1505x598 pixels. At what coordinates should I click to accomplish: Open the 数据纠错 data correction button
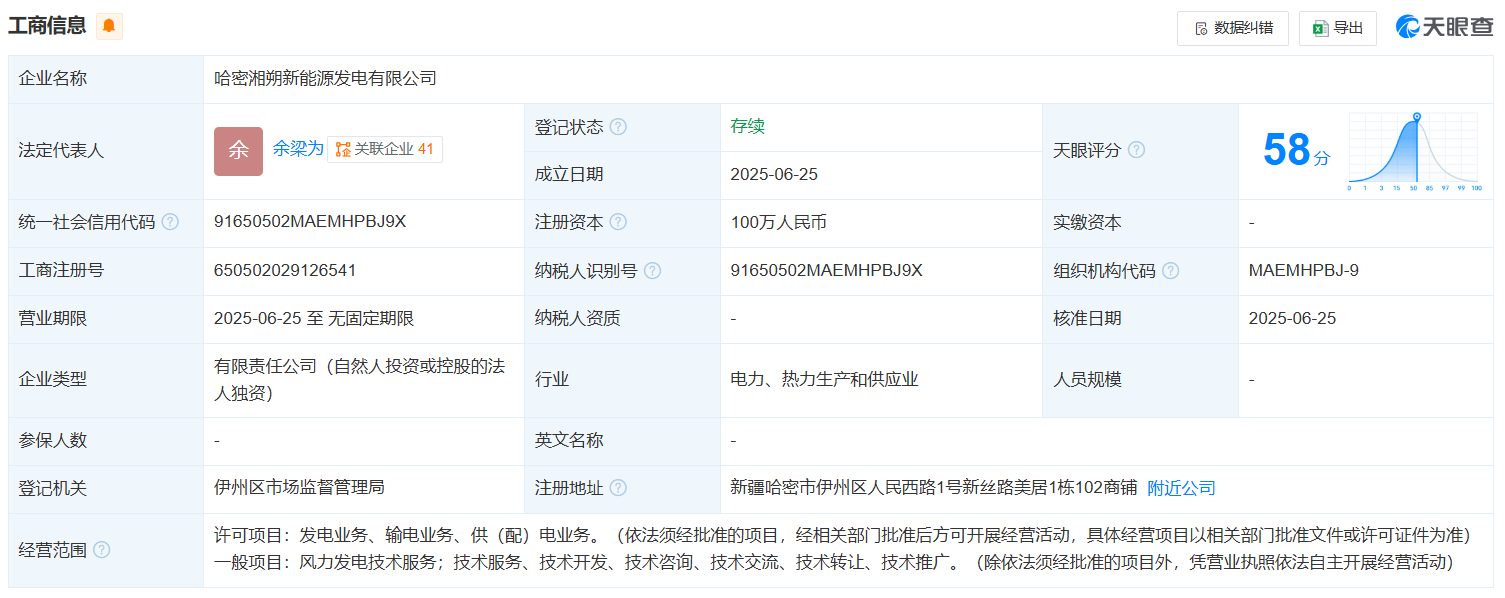(1233, 28)
